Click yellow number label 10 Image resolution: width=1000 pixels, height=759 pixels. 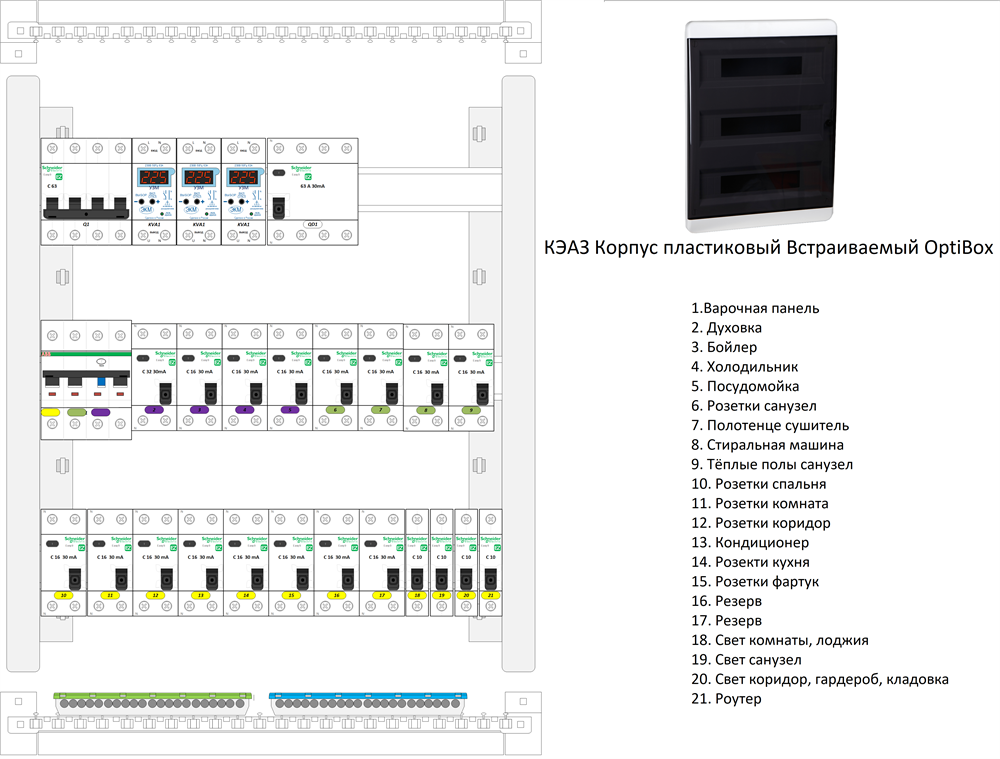64,595
